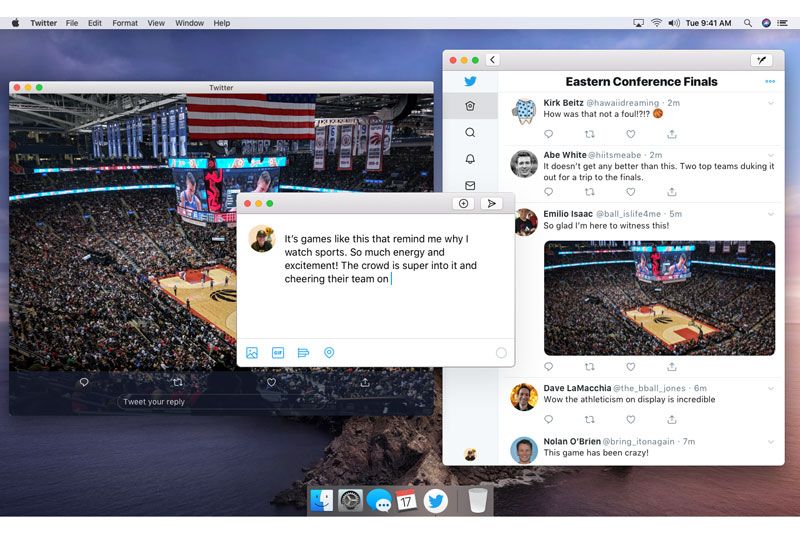Viewport: 800px width, 533px height.
Task: Open the File menu
Action: tap(72, 23)
